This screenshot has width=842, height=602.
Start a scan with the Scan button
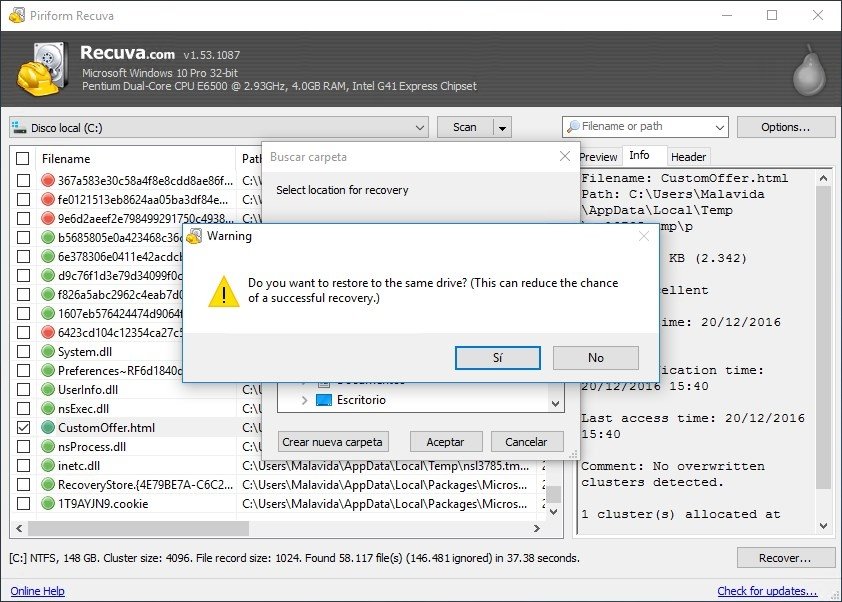[465, 127]
